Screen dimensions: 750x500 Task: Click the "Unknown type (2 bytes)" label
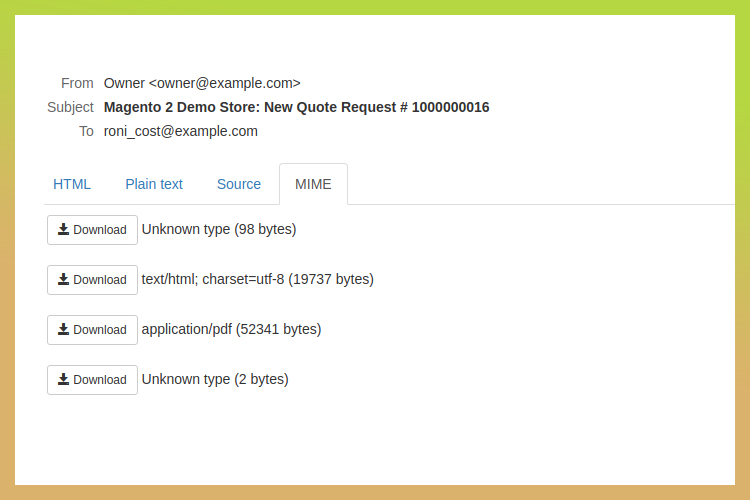(215, 379)
